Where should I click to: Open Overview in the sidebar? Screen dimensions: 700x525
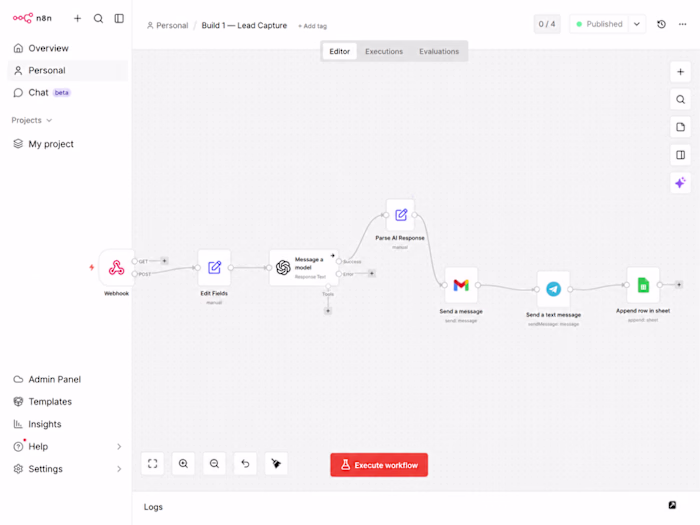click(x=67, y=48)
